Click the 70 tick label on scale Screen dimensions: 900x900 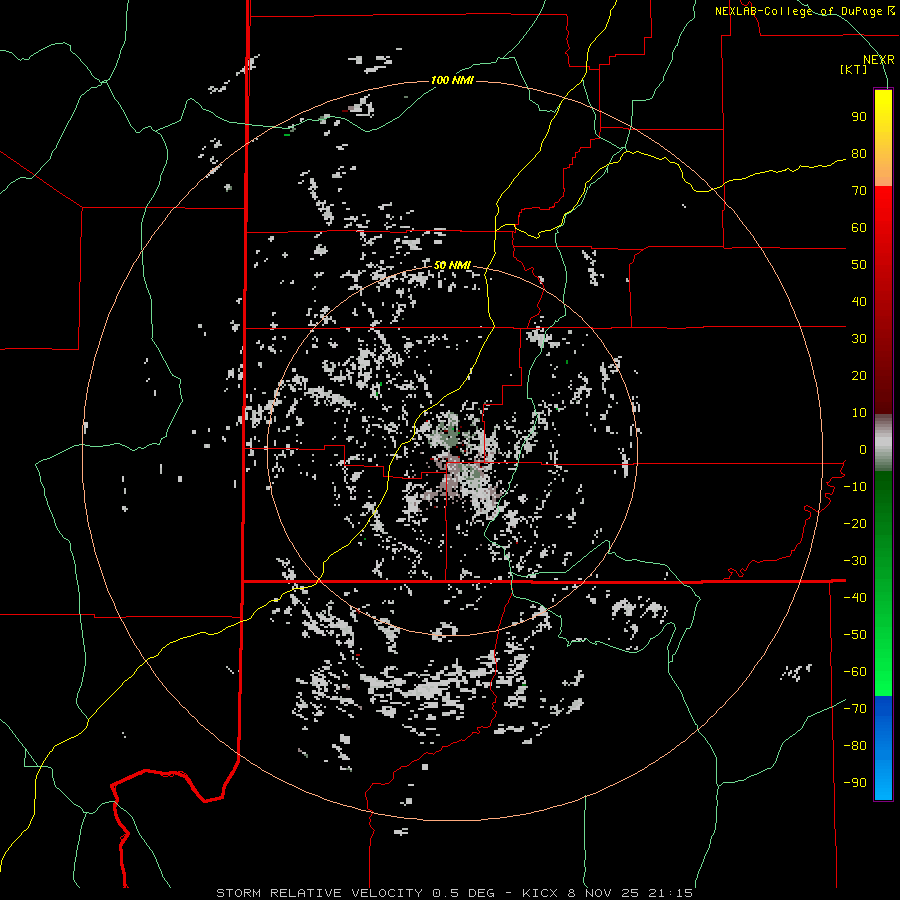tap(859, 191)
